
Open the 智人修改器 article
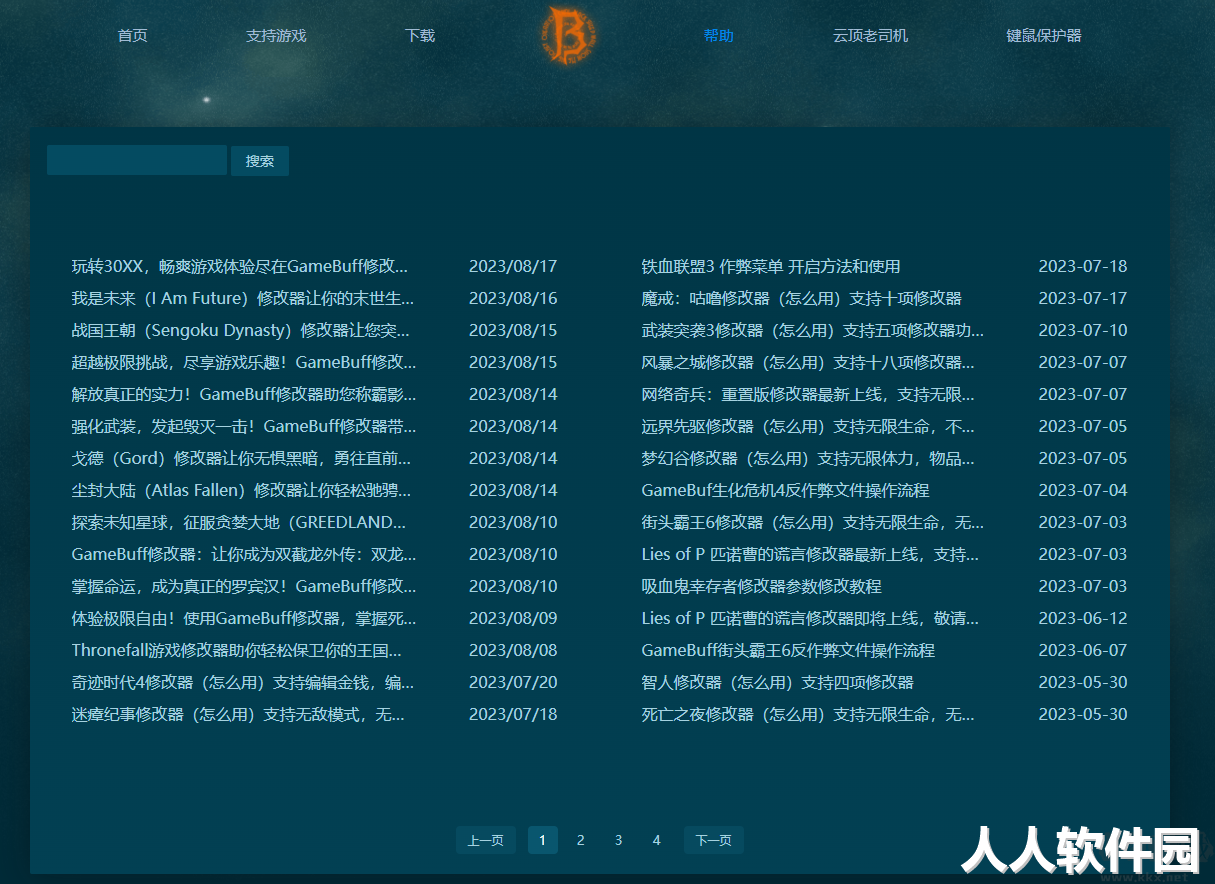(777, 682)
